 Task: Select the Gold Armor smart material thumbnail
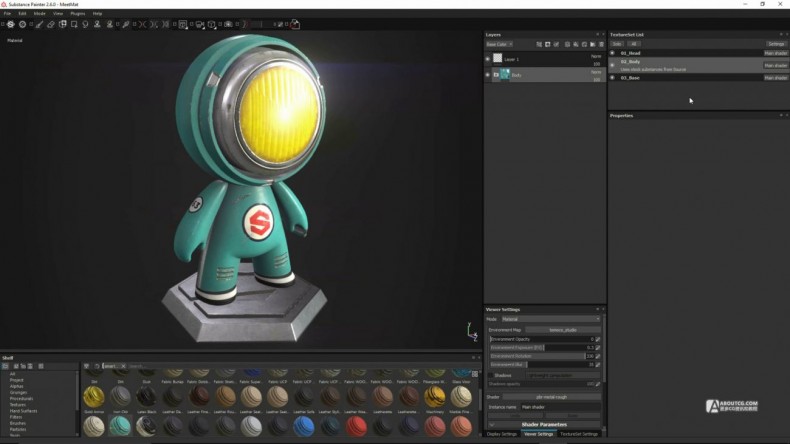[x=94, y=397]
